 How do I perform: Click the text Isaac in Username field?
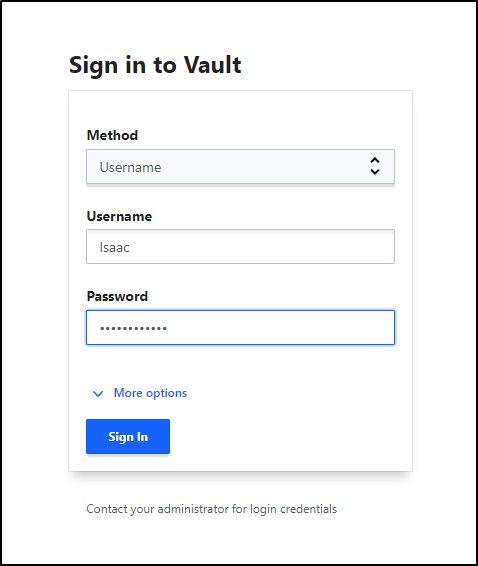click(x=114, y=248)
